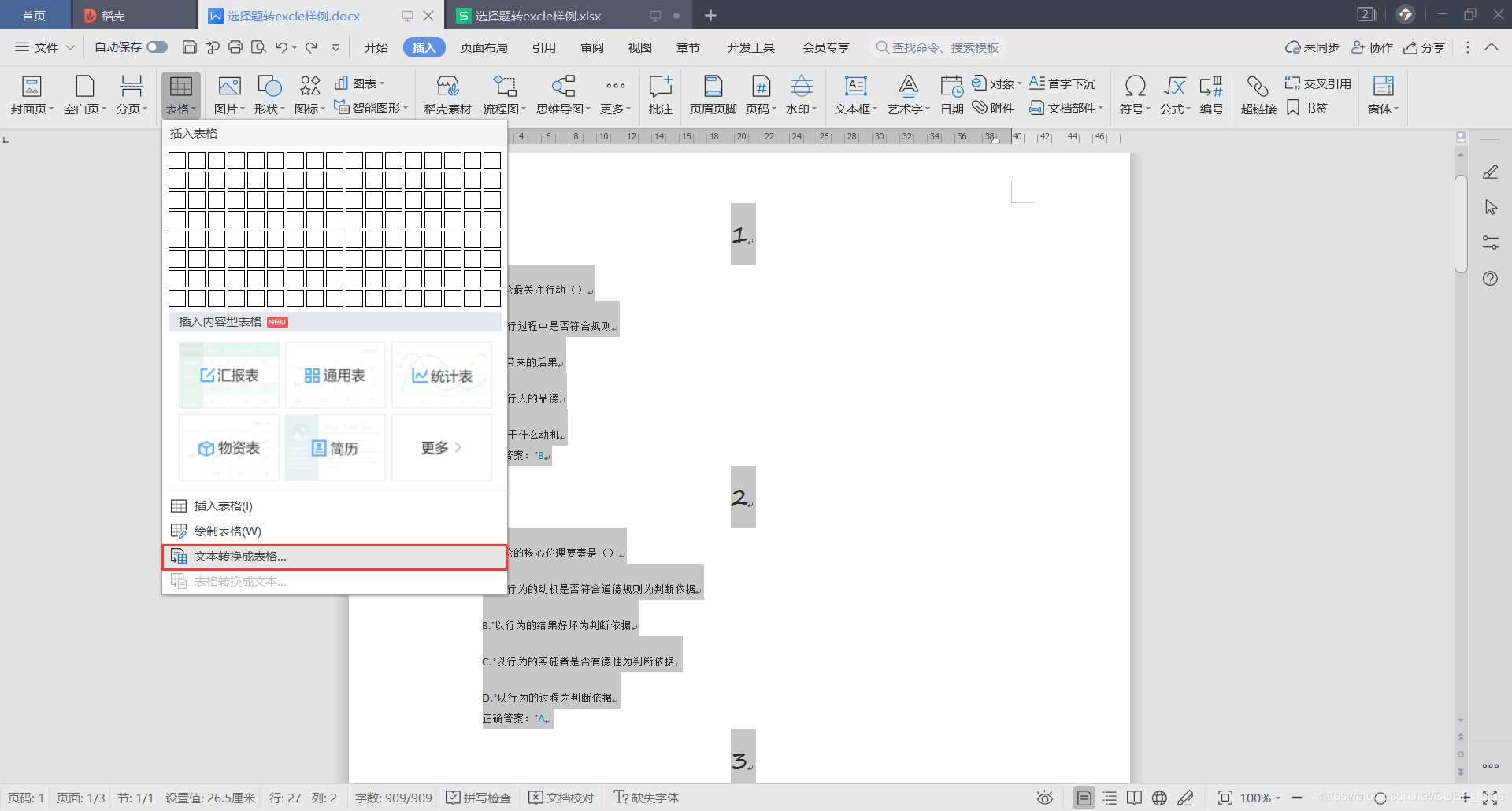Toggle the 自动保存 autosave switch

click(157, 47)
